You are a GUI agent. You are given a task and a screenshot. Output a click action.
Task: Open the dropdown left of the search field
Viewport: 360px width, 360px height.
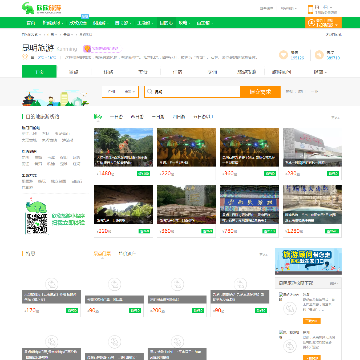[x=120, y=91]
